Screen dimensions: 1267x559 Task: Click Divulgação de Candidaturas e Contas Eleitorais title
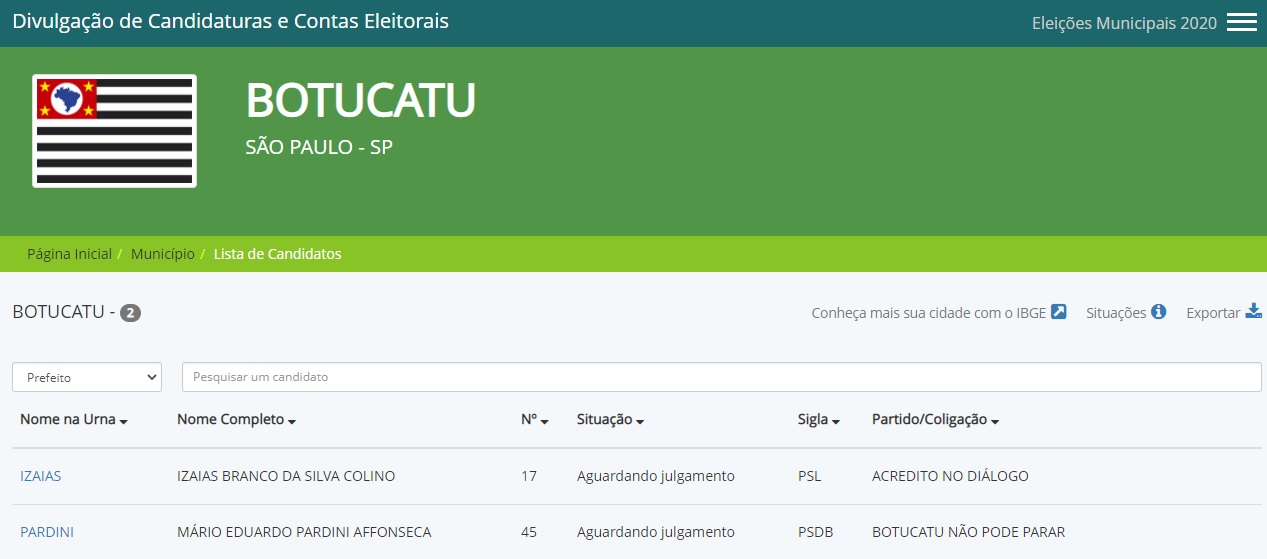click(230, 21)
